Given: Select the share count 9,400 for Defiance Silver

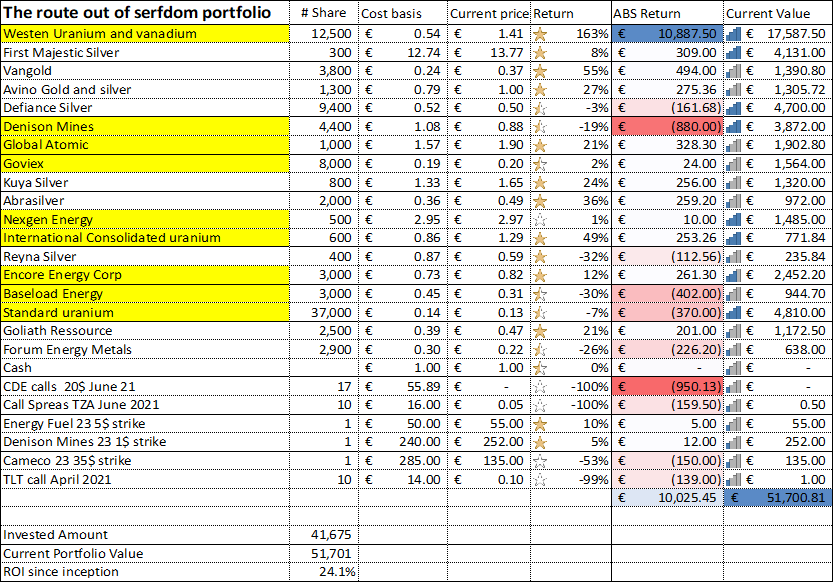Looking at the screenshot, I should click(335, 108).
